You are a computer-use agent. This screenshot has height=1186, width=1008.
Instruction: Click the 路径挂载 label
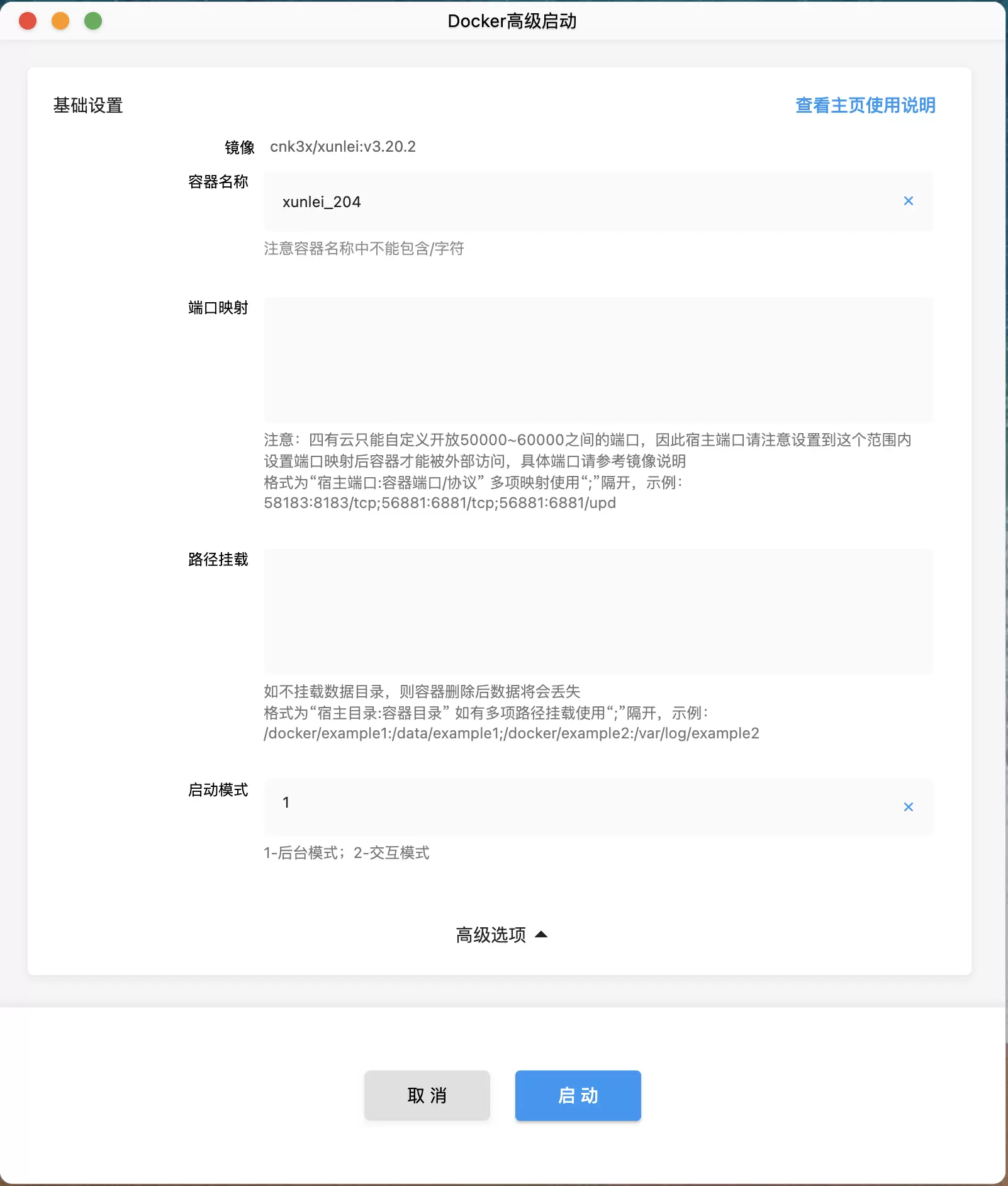coord(218,560)
